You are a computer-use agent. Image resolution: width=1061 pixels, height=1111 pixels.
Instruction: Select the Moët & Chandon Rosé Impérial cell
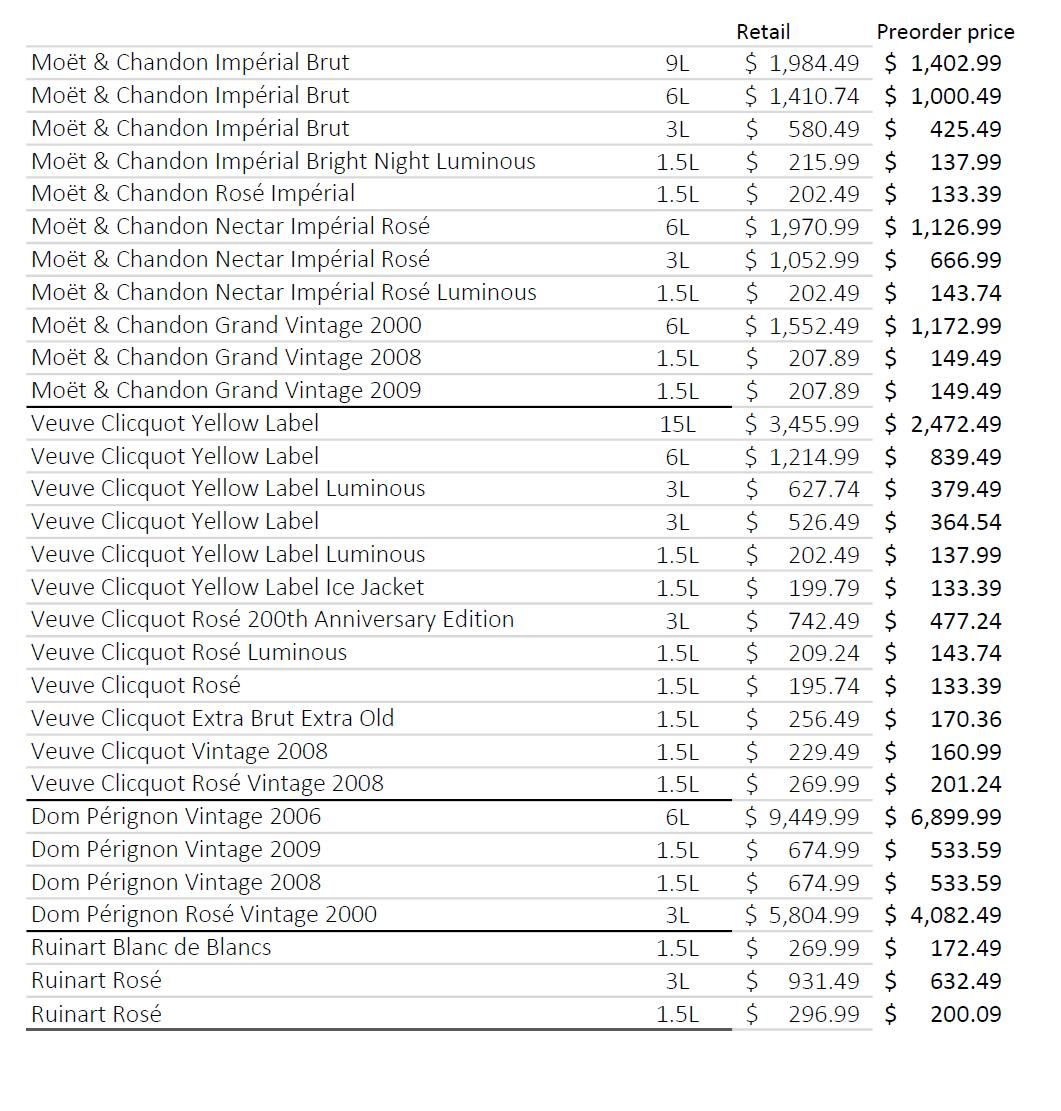pyautogui.click(x=193, y=194)
